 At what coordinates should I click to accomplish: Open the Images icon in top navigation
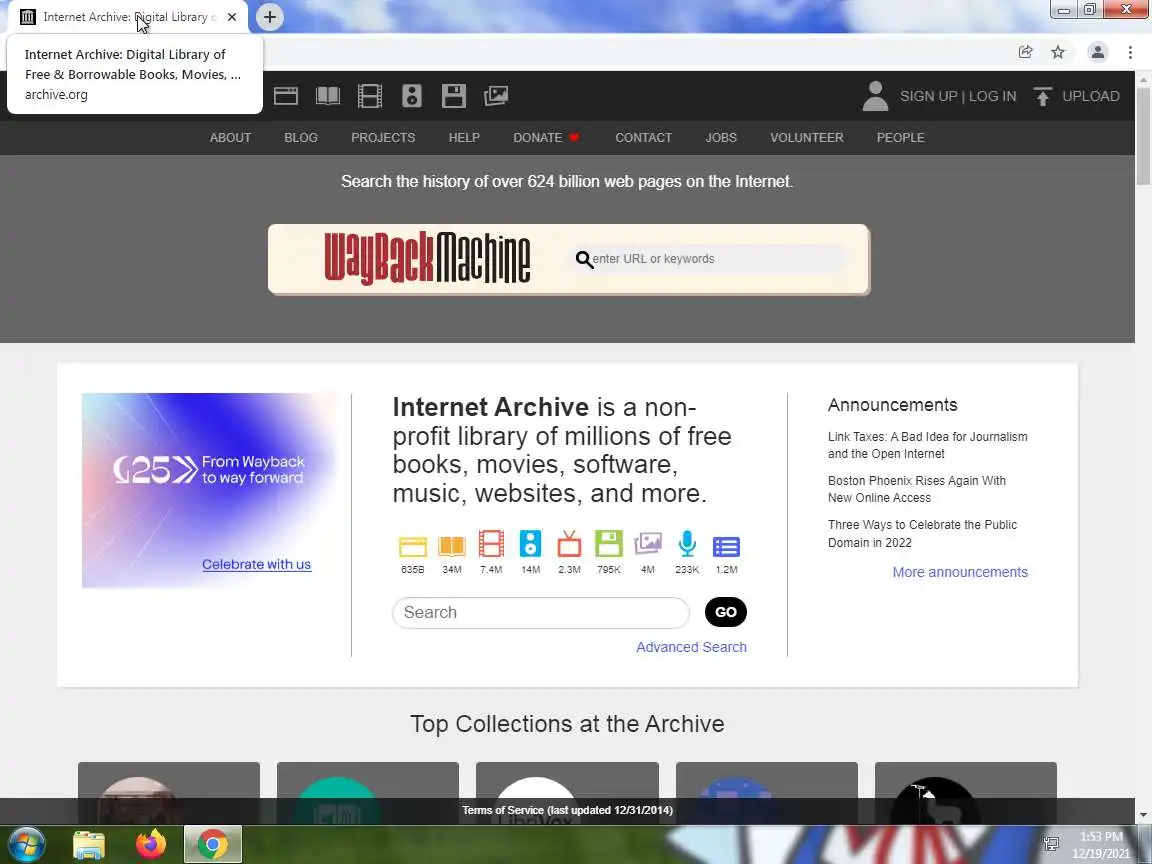pos(496,96)
